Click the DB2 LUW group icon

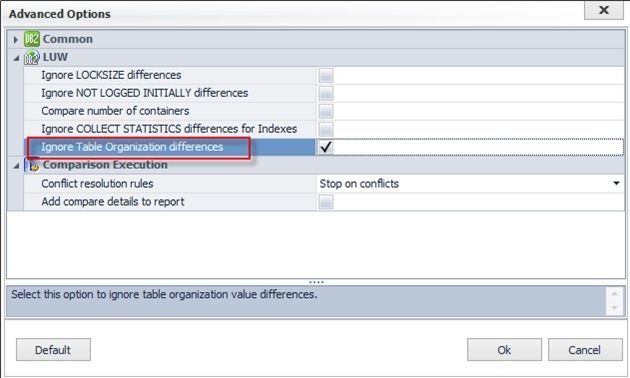32,57
